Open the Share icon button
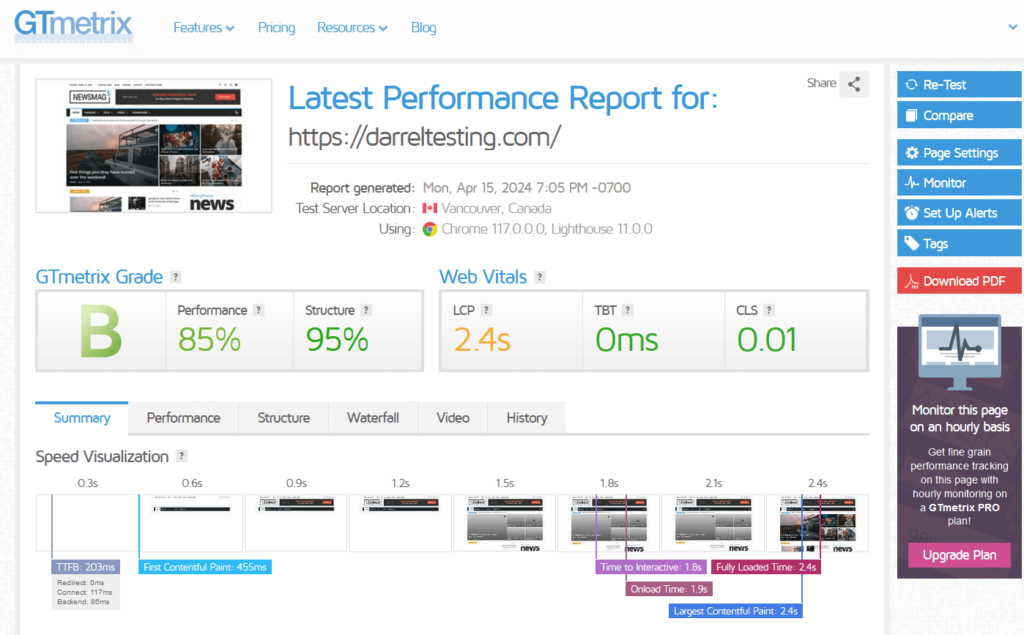The height and width of the screenshot is (635, 1024). point(854,84)
